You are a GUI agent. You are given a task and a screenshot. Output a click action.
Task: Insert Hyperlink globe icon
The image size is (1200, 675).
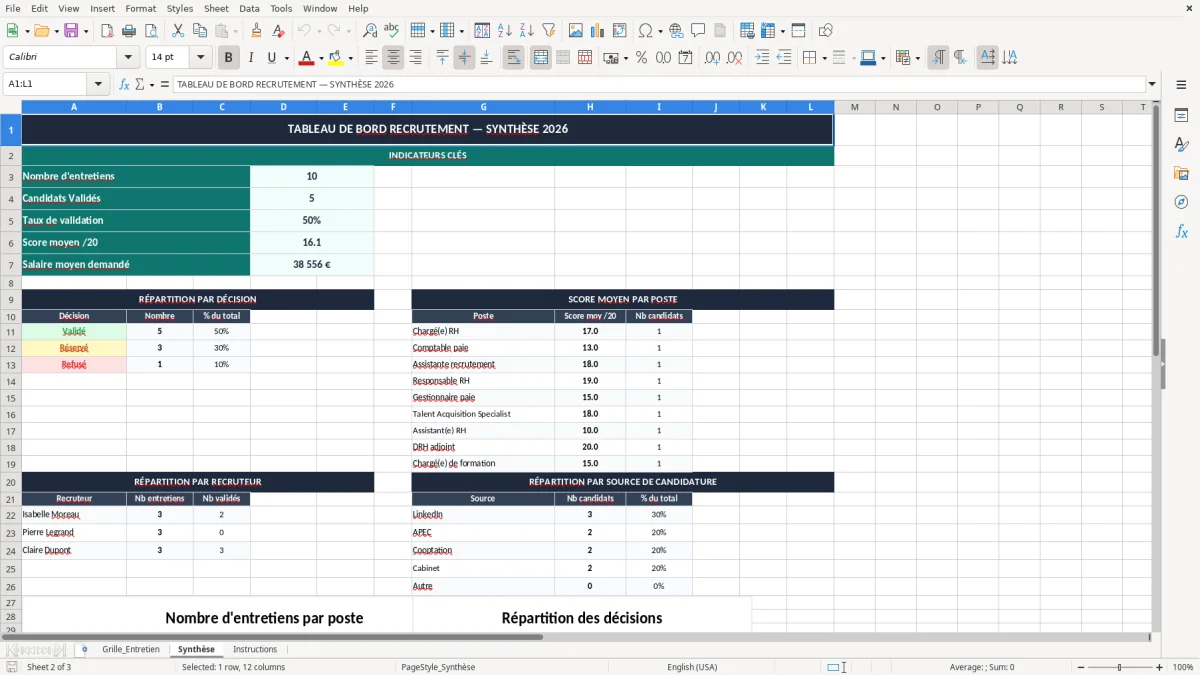pyautogui.click(x=676, y=31)
